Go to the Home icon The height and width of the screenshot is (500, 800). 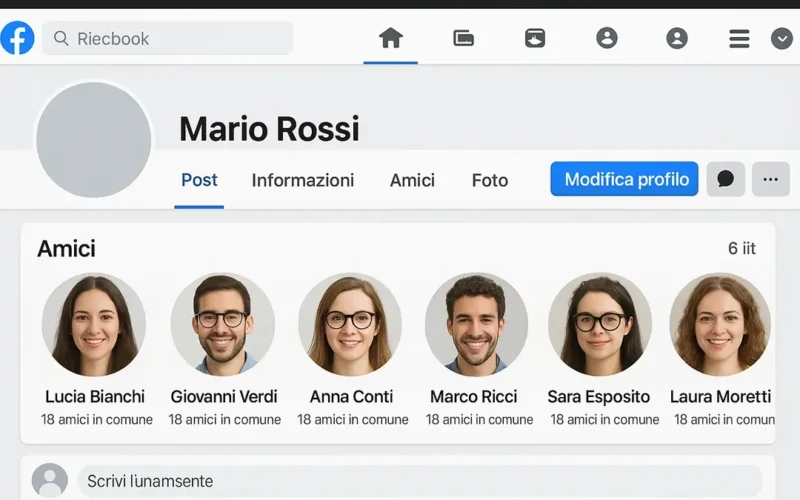[x=391, y=38]
